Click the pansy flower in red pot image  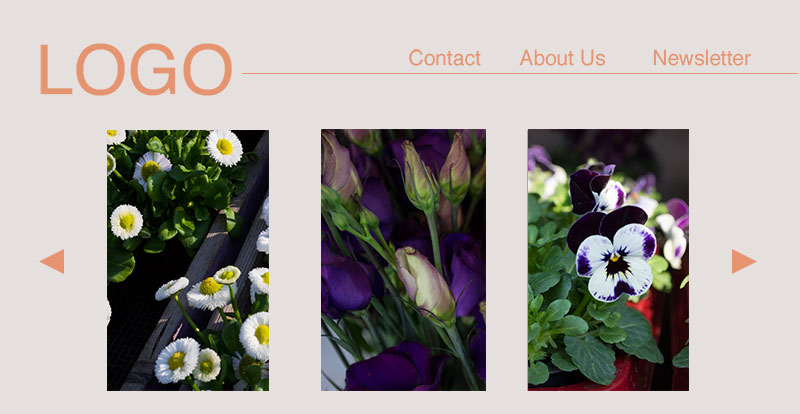(608, 260)
